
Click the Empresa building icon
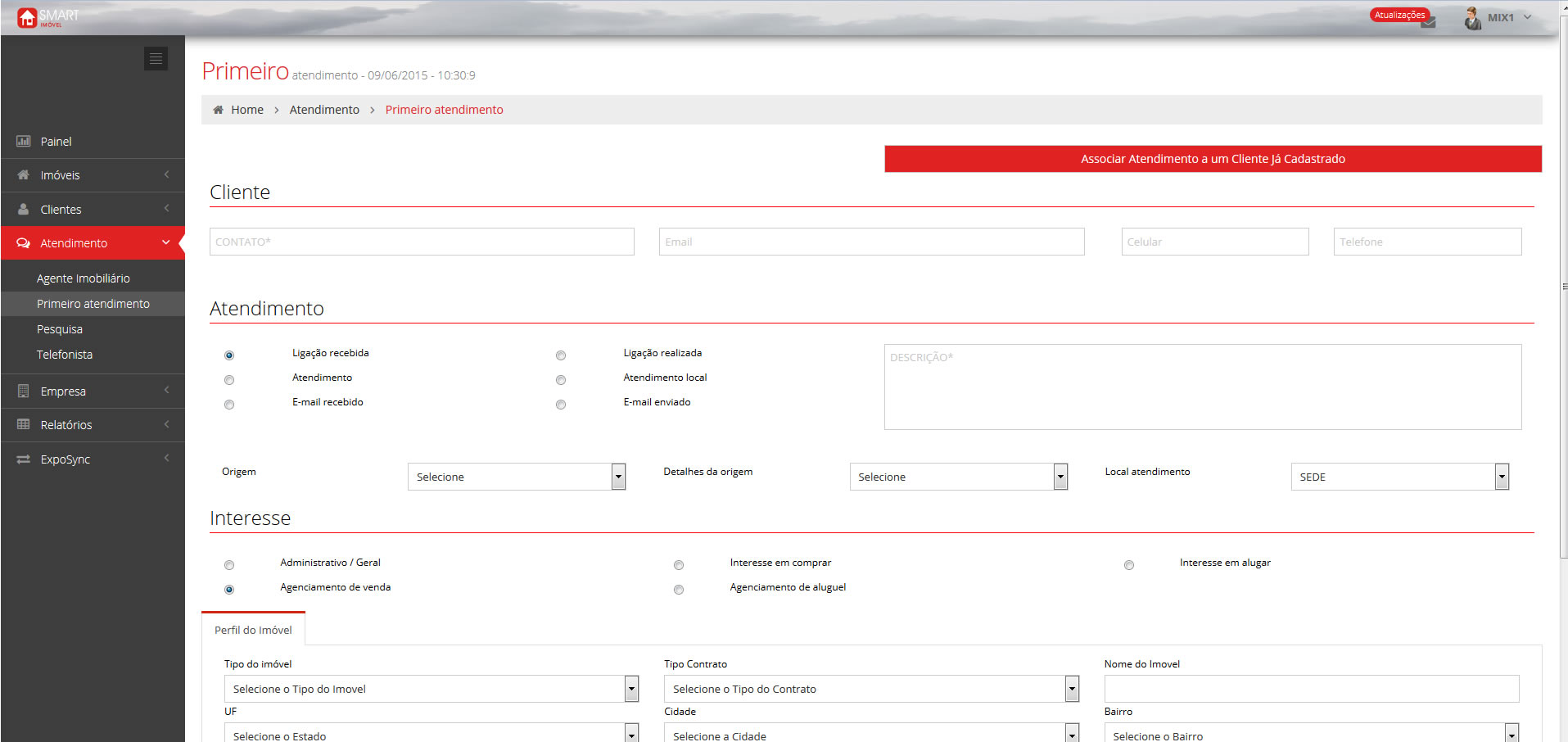click(24, 391)
